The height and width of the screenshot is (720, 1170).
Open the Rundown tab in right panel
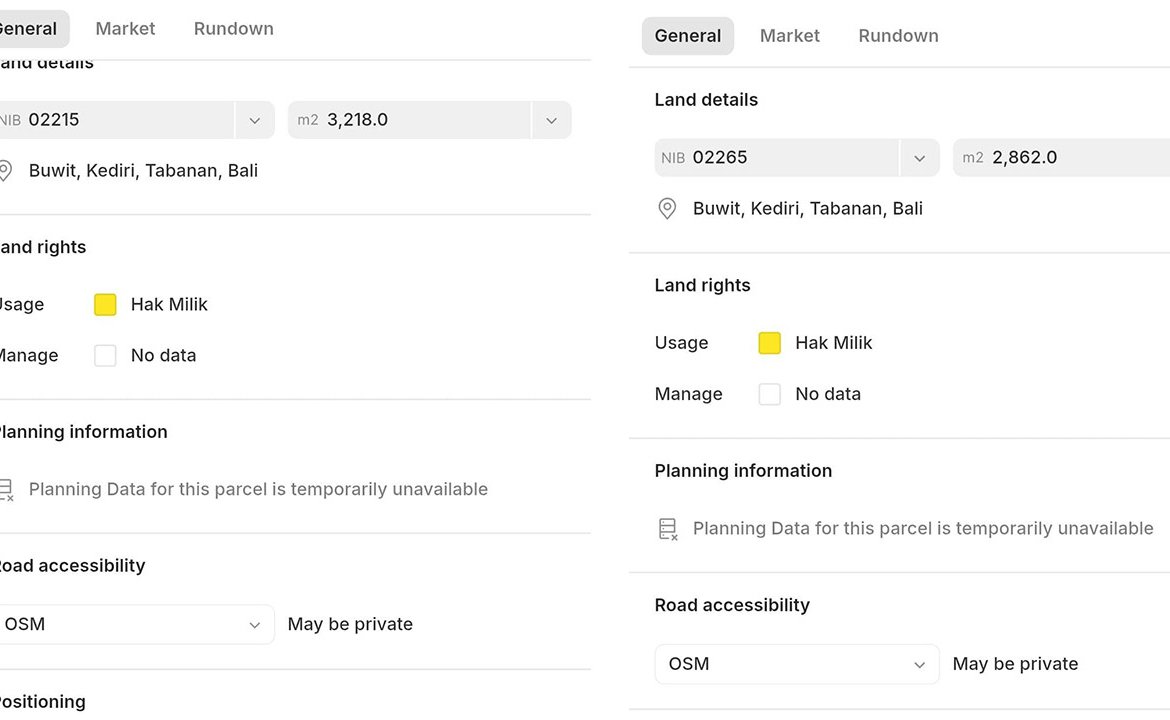(898, 36)
